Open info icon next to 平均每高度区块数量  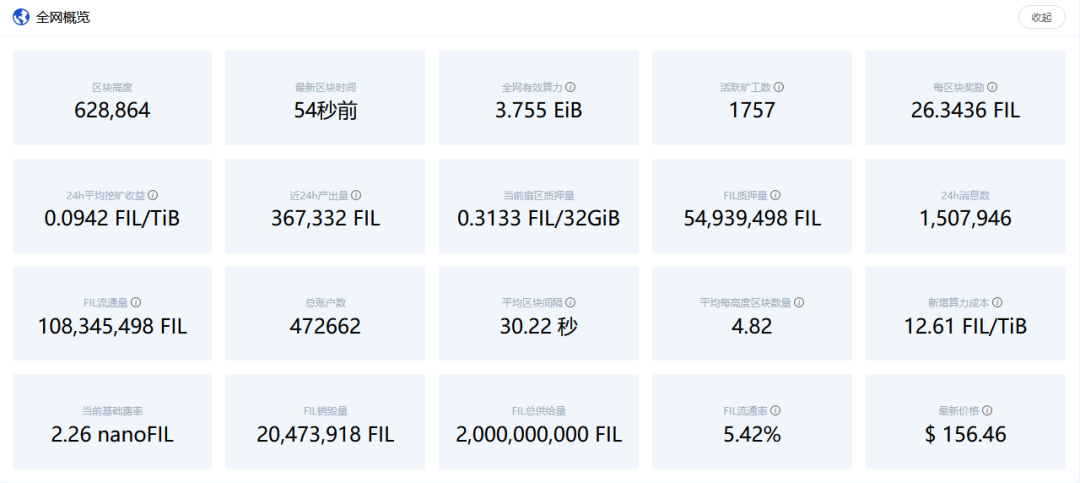(799, 302)
